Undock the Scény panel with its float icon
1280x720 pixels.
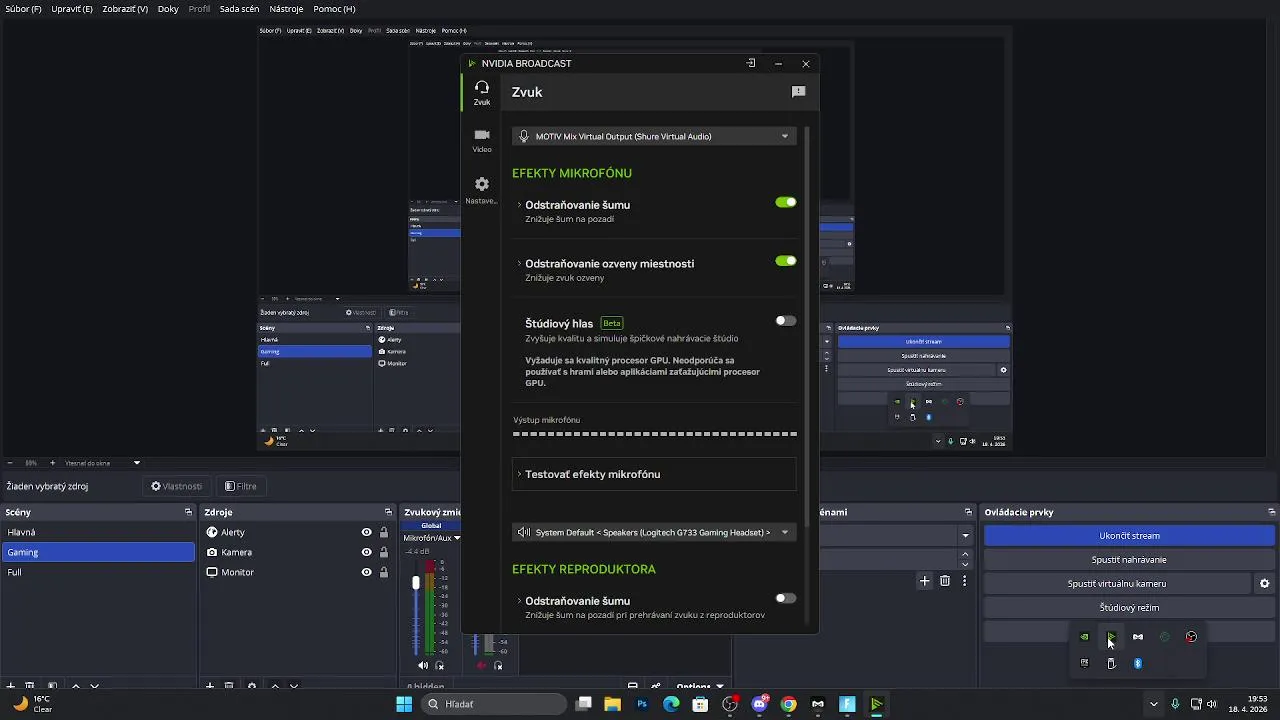pyautogui.click(x=188, y=512)
